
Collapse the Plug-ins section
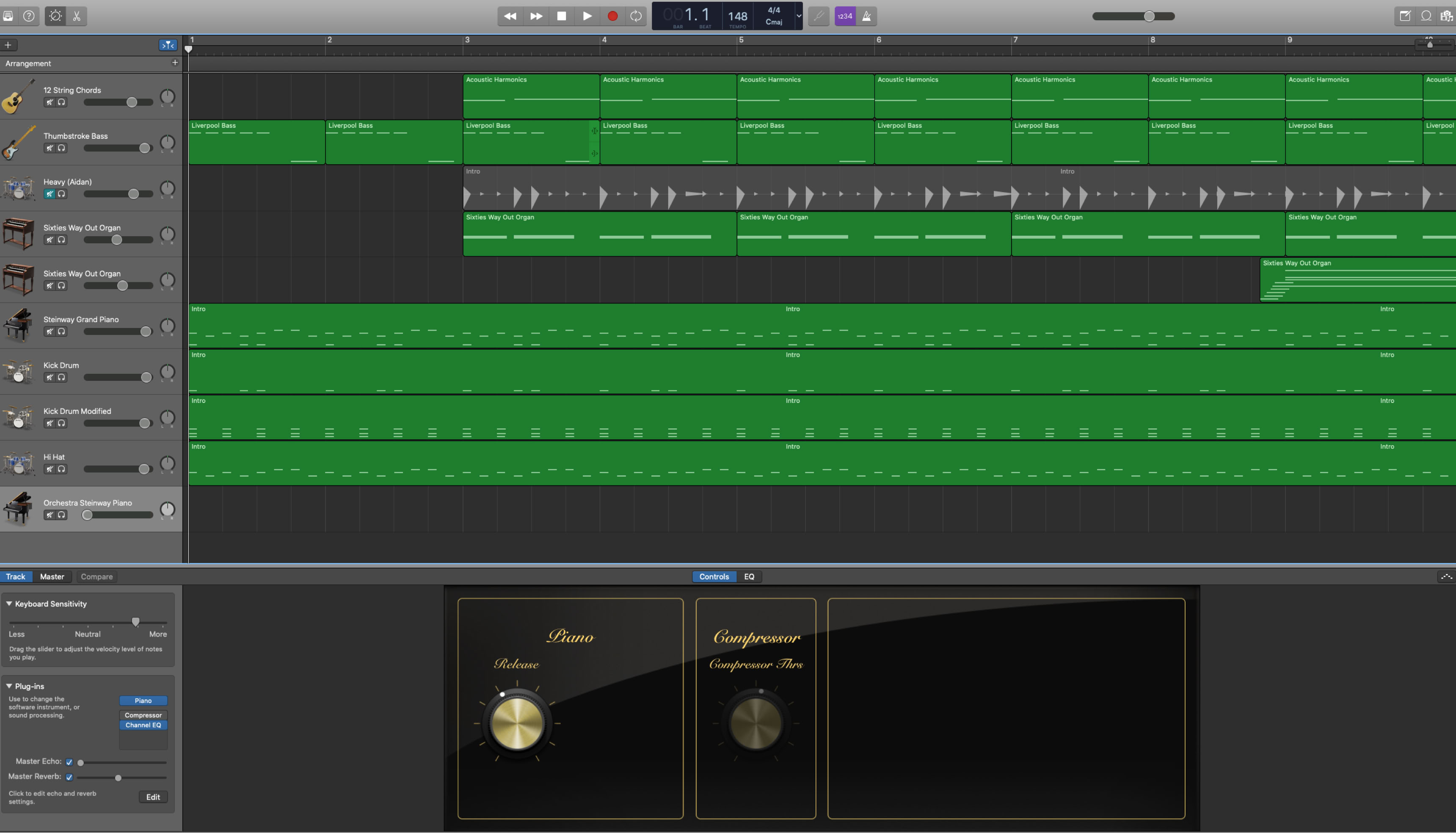tap(9, 686)
